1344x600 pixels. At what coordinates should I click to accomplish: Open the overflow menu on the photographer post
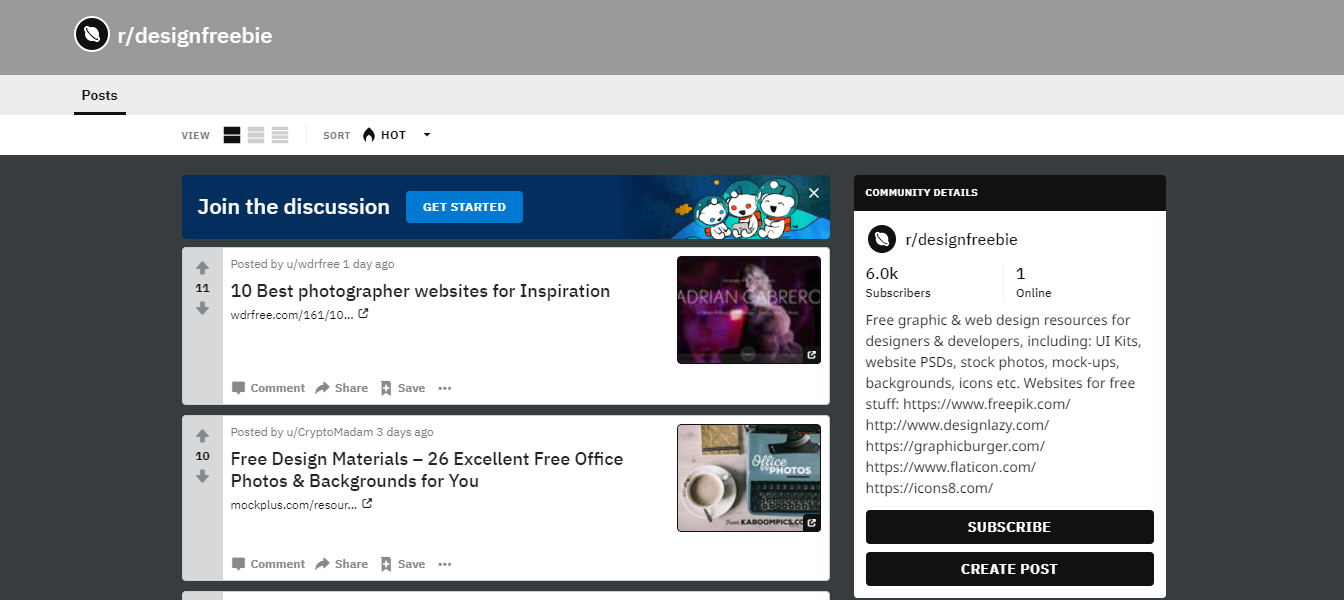[x=444, y=387]
